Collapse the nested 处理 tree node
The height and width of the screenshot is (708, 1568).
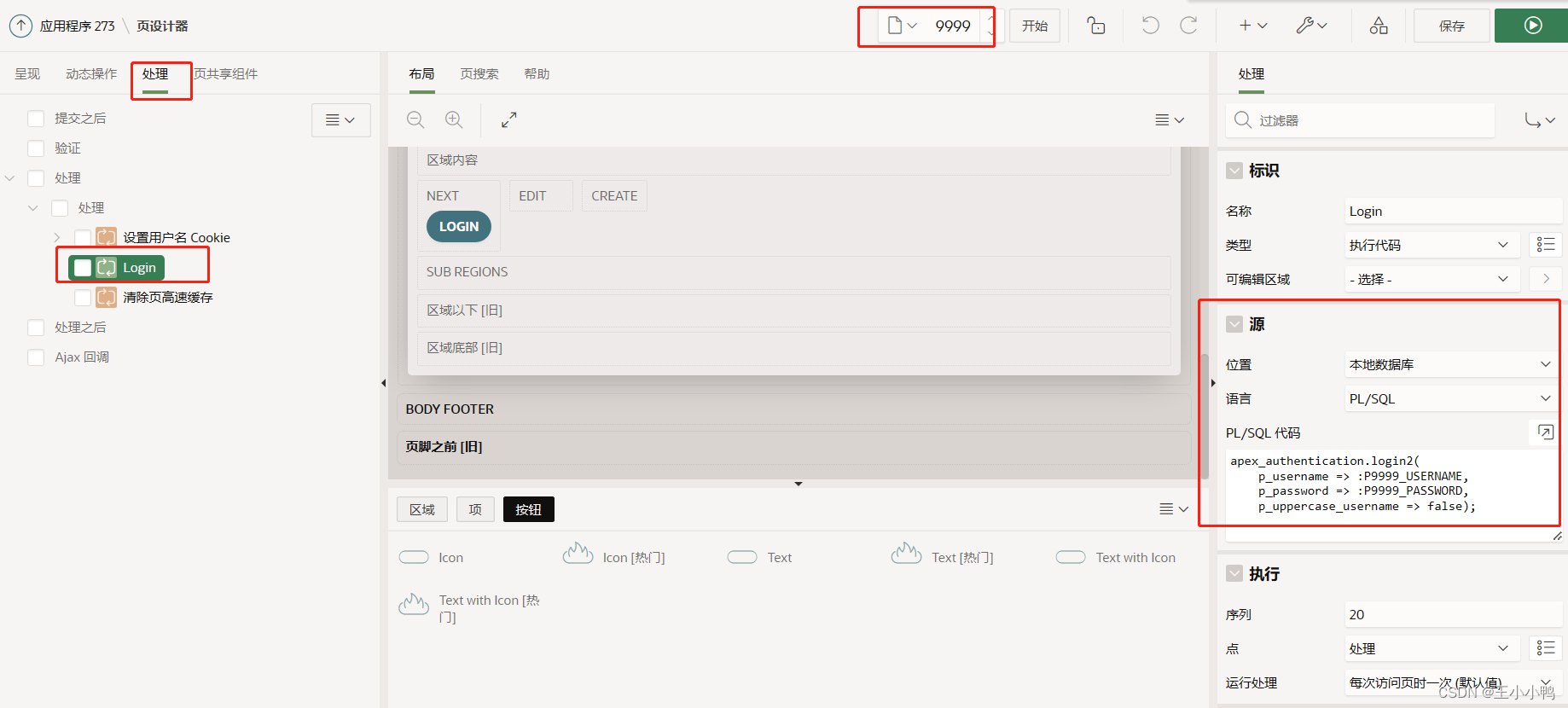pos(33,208)
